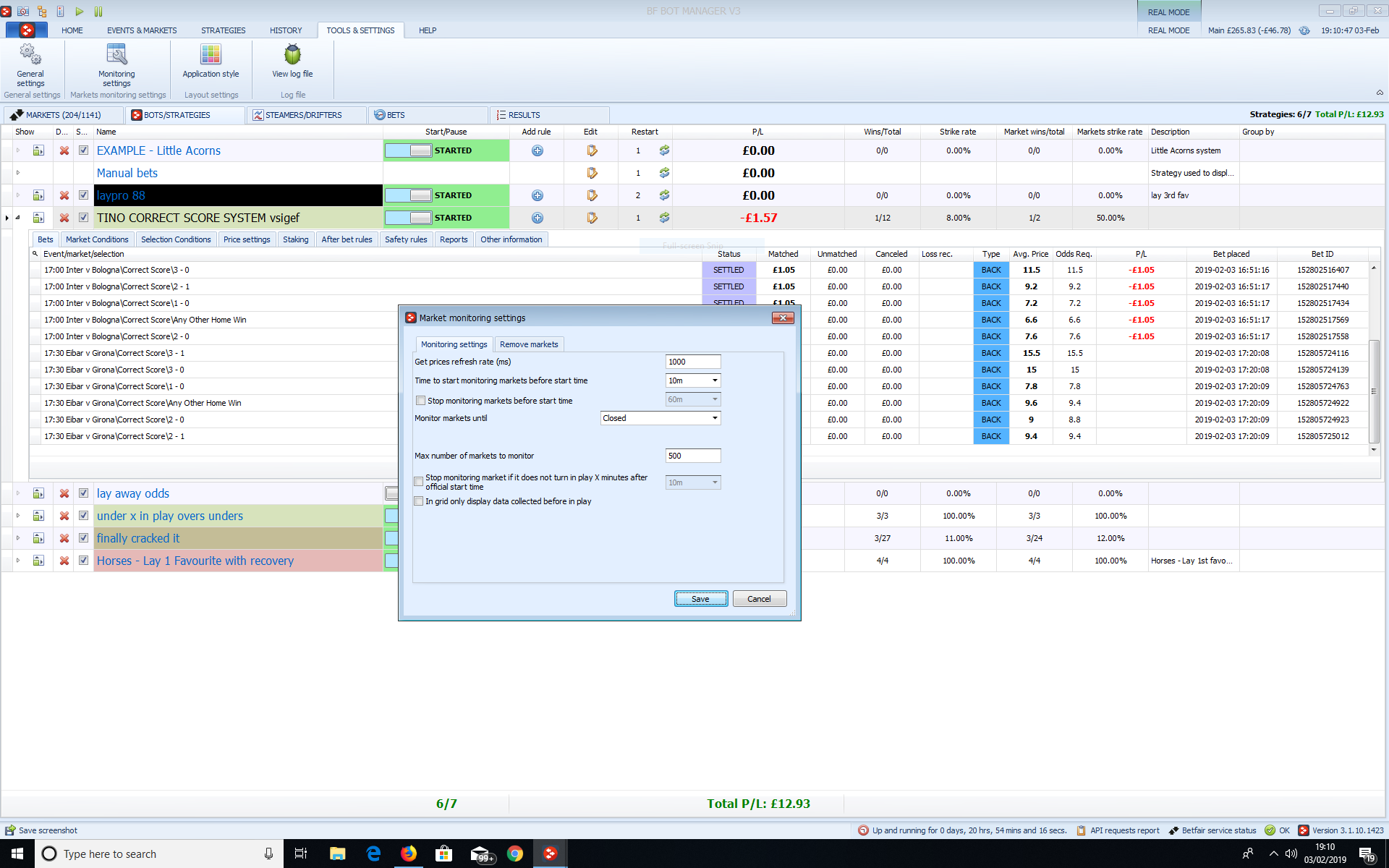
Task: Delete the laypro 88 strategy
Action: point(64,195)
